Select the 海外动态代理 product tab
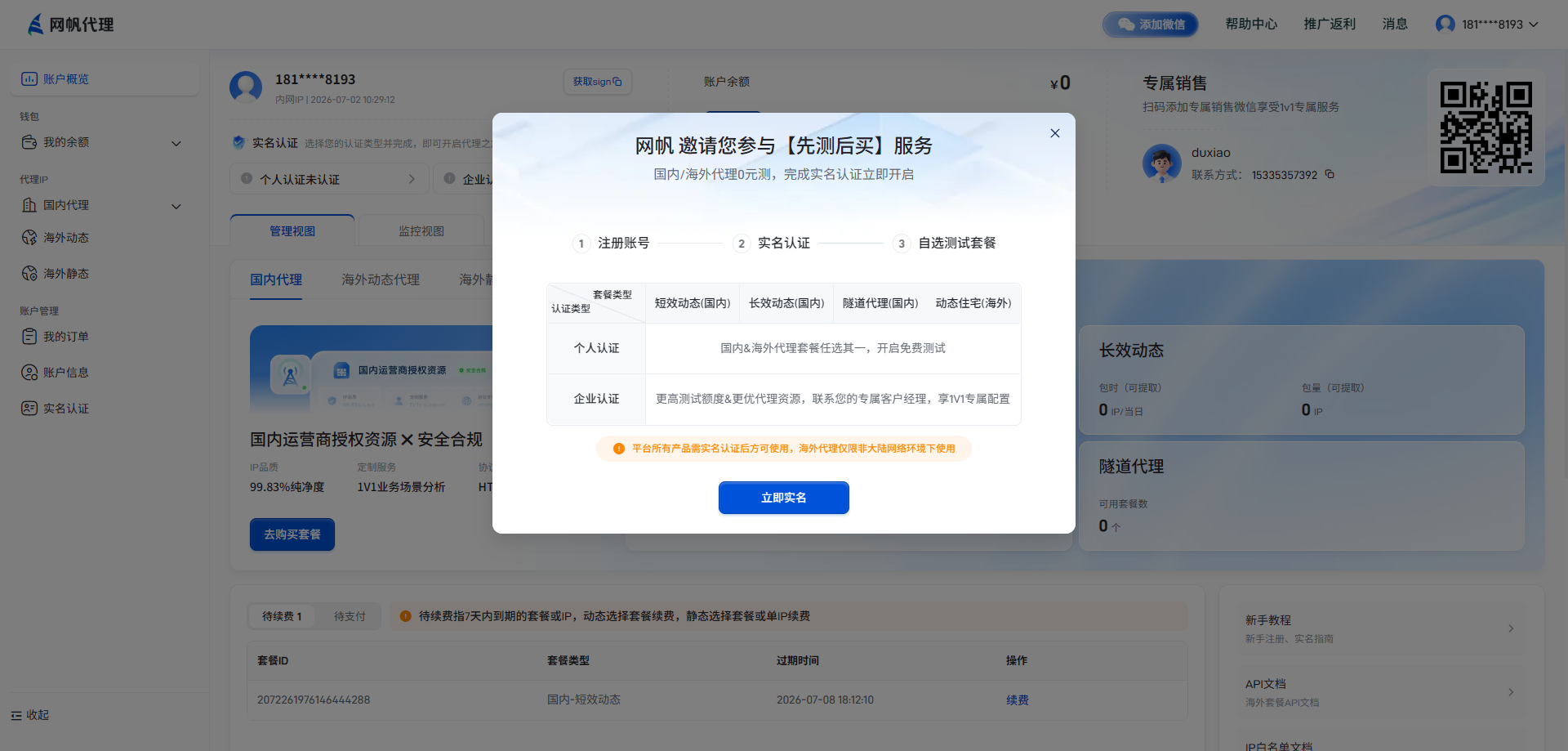Viewport: 1568px width, 751px height. 381,279
